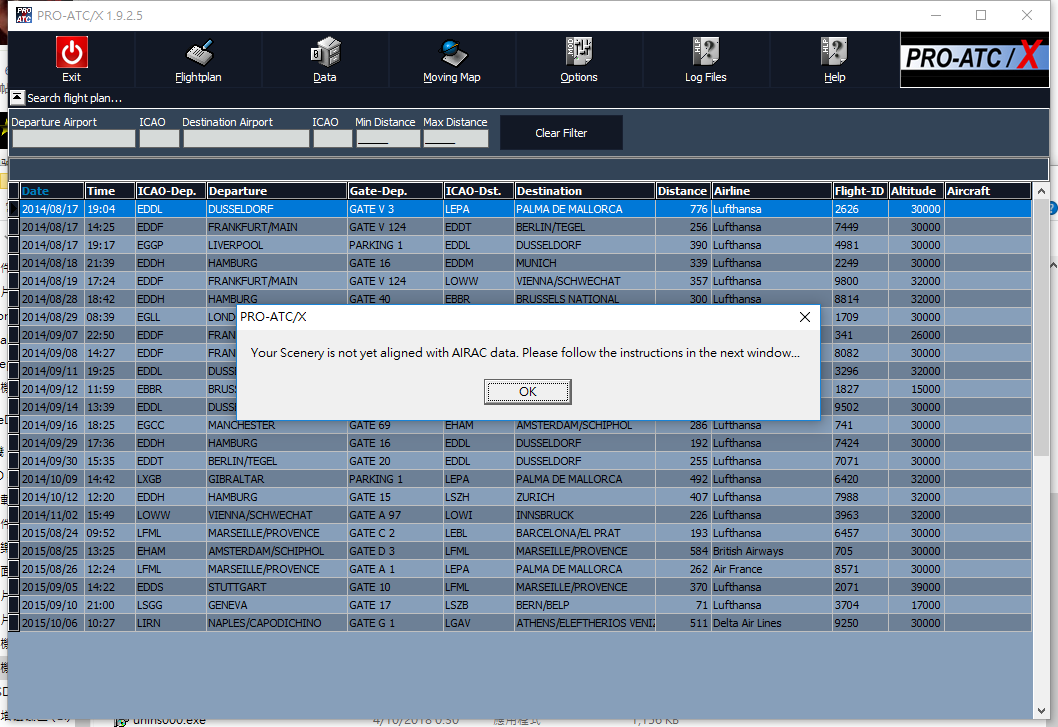The height and width of the screenshot is (727, 1058).
Task: Click the Min Distance input field
Action: pyautogui.click(x=388, y=138)
